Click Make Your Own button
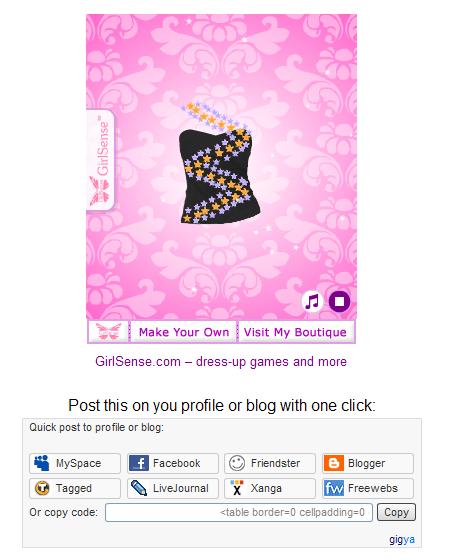Viewport: 450px width, 560px height. (x=184, y=332)
